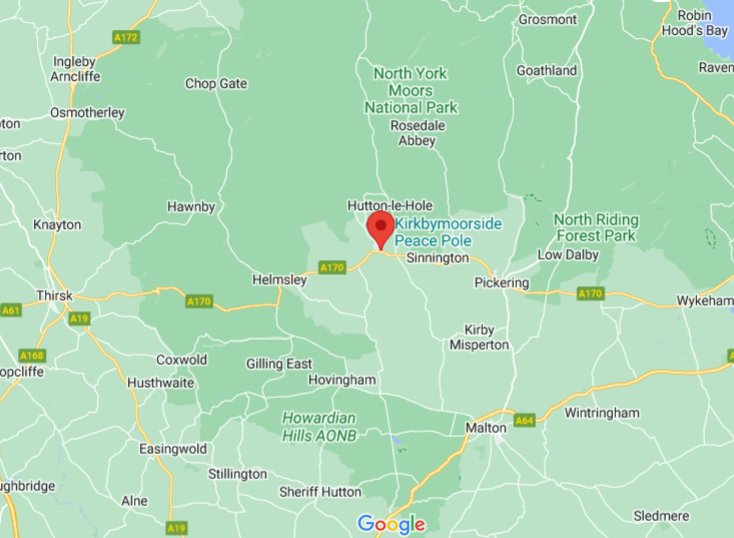Select the Goathland village label

(546, 70)
